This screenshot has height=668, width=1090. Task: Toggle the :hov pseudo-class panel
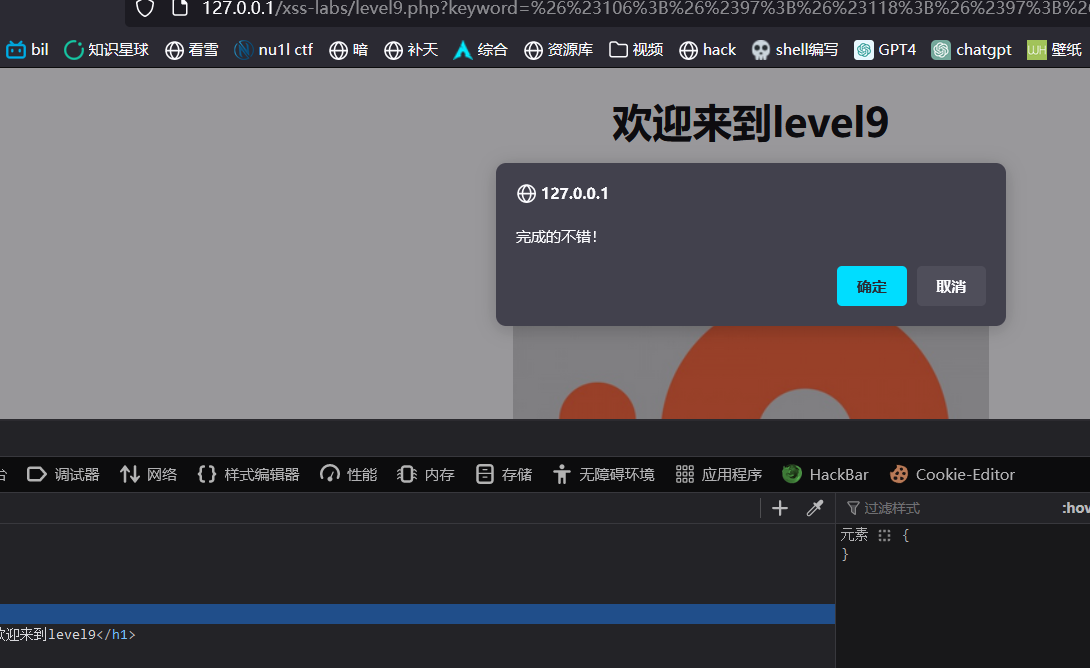tap(1075, 508)
